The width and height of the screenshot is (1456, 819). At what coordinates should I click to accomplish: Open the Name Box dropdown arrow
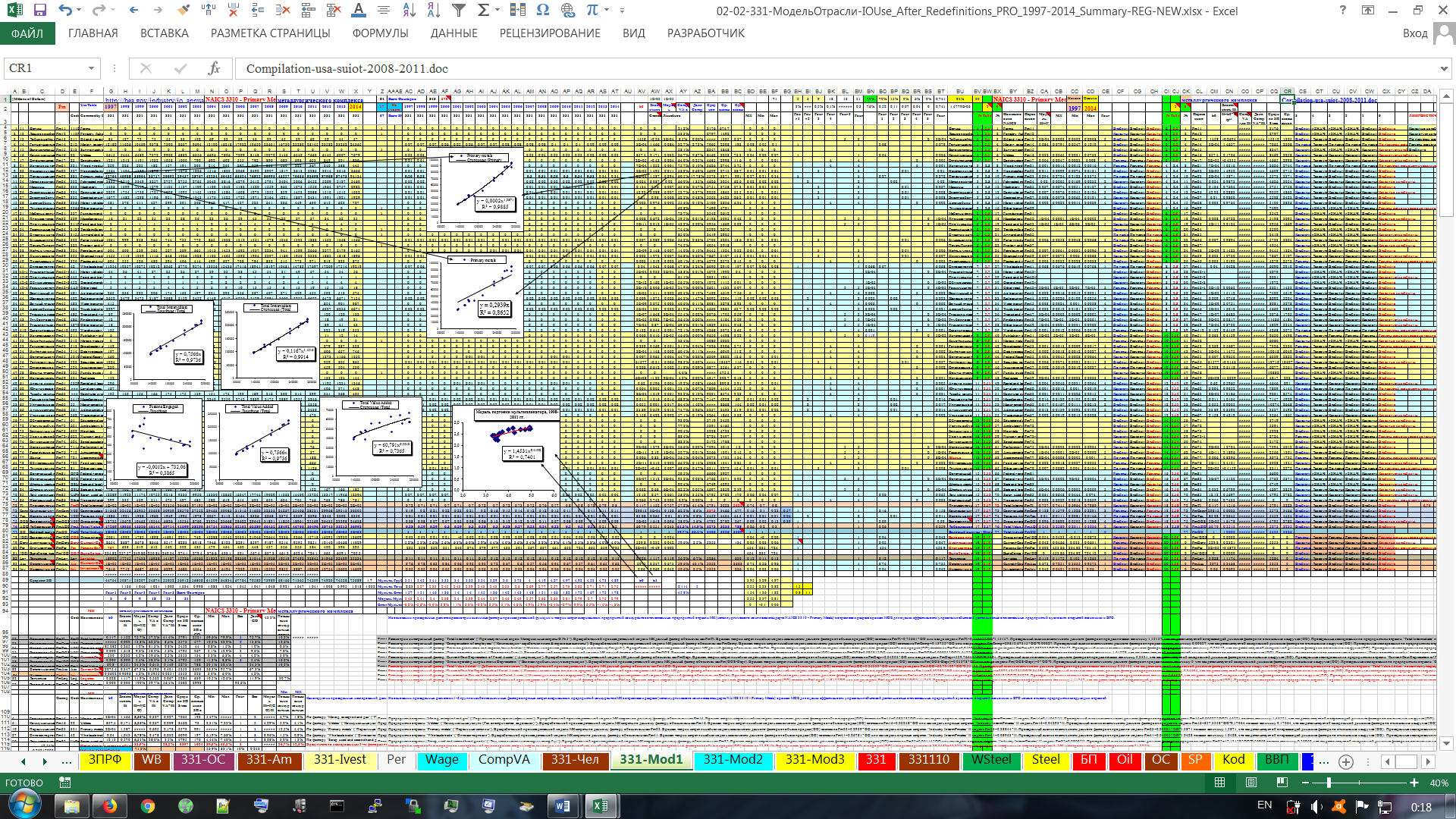point(92,68)
